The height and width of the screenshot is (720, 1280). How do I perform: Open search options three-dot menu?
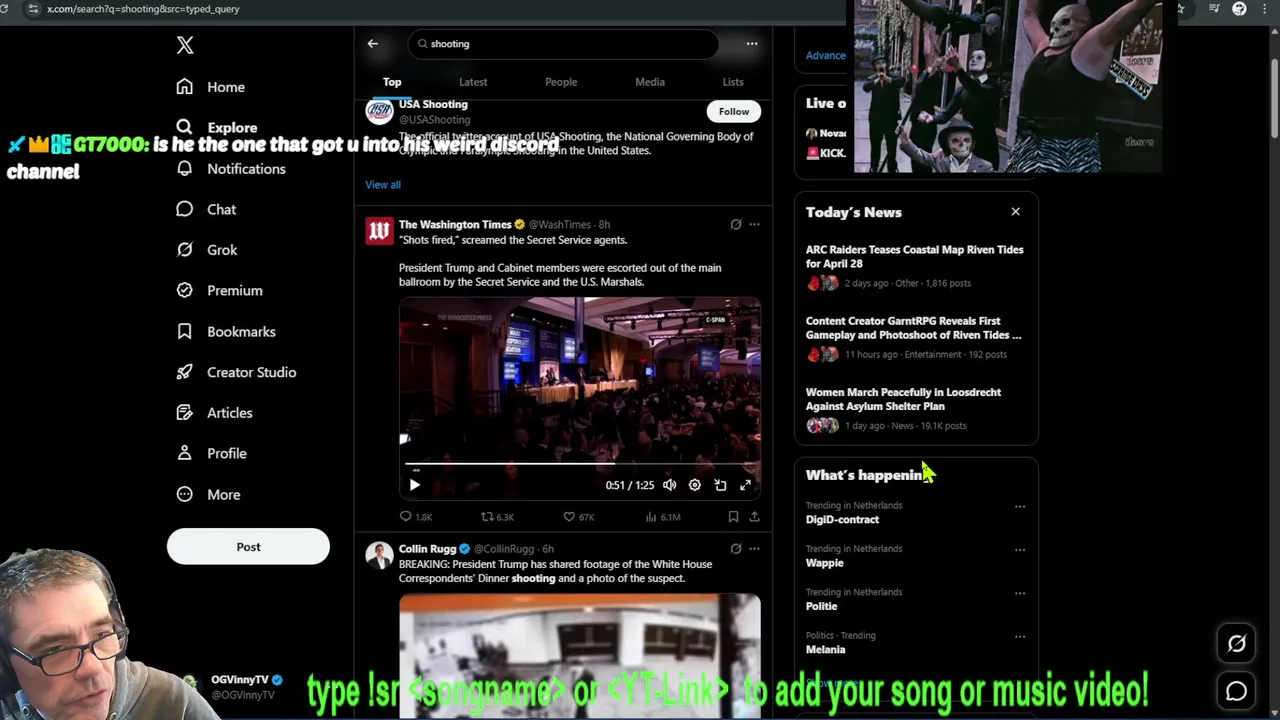pos(752,44)
